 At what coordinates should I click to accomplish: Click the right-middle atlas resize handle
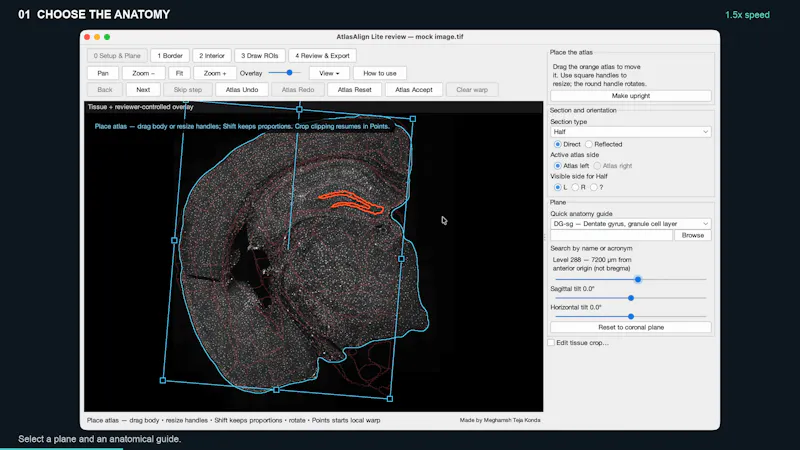402,259
